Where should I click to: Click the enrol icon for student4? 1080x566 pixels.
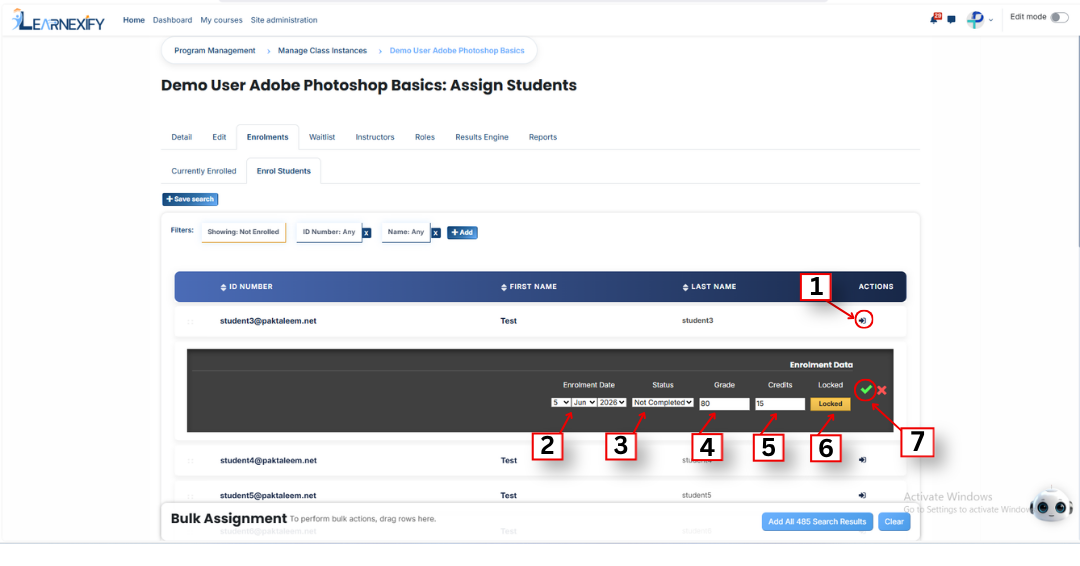click(862, 460)
